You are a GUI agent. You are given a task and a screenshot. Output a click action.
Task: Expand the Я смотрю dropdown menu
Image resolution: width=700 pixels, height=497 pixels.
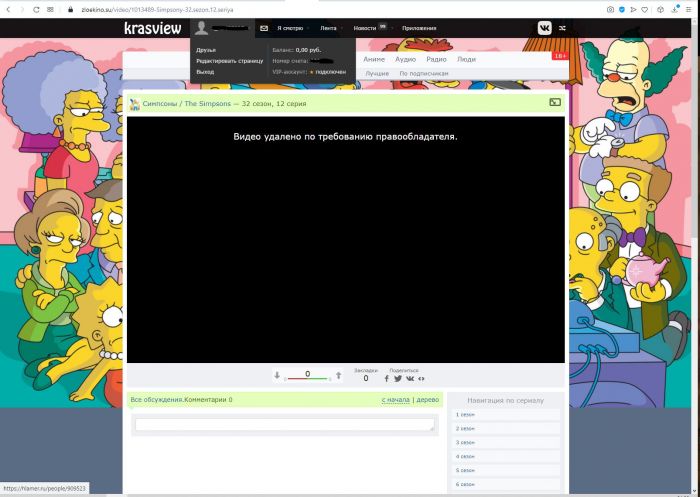292,28
